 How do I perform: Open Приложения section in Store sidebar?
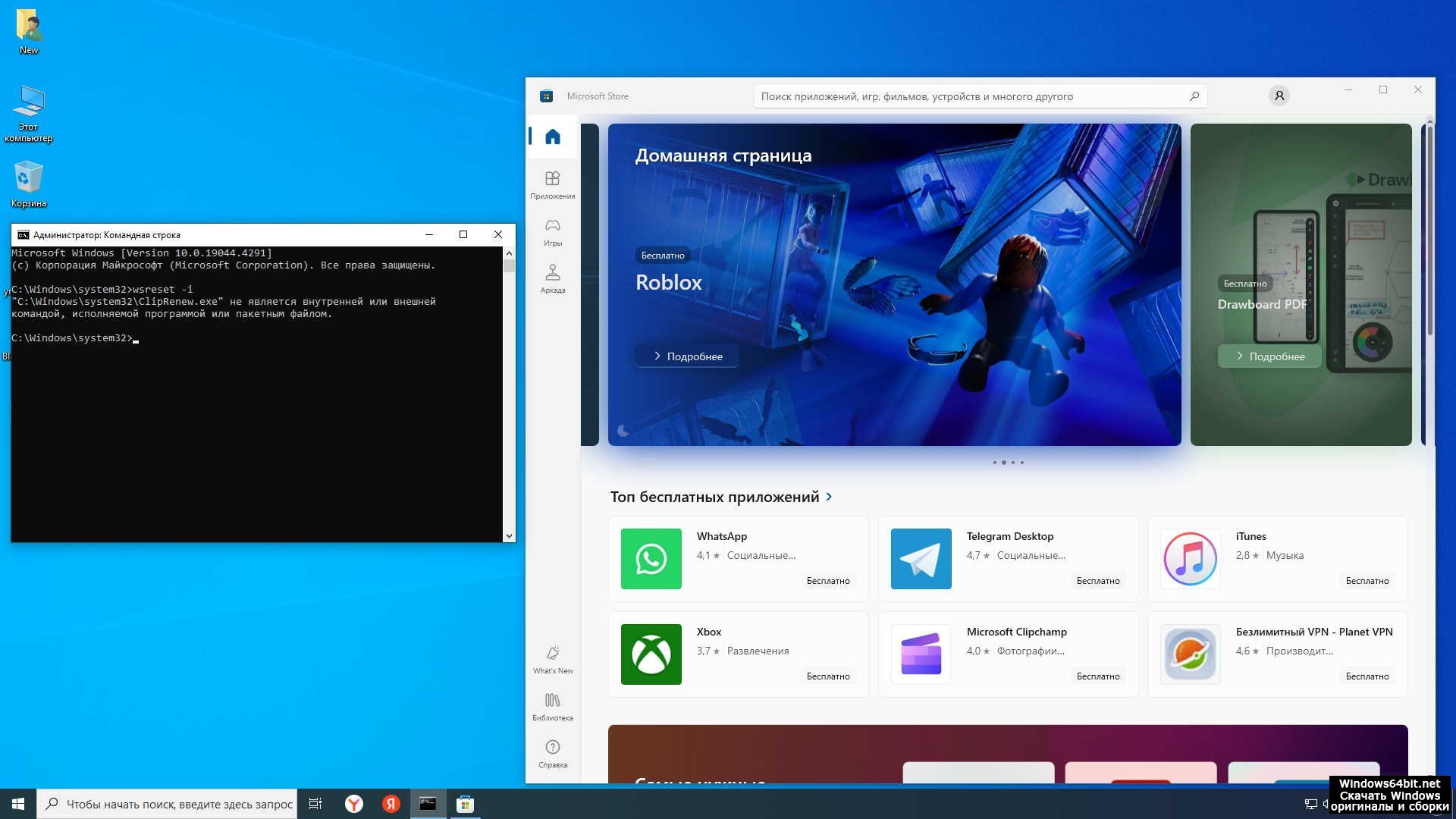click(x=552, y=184)
